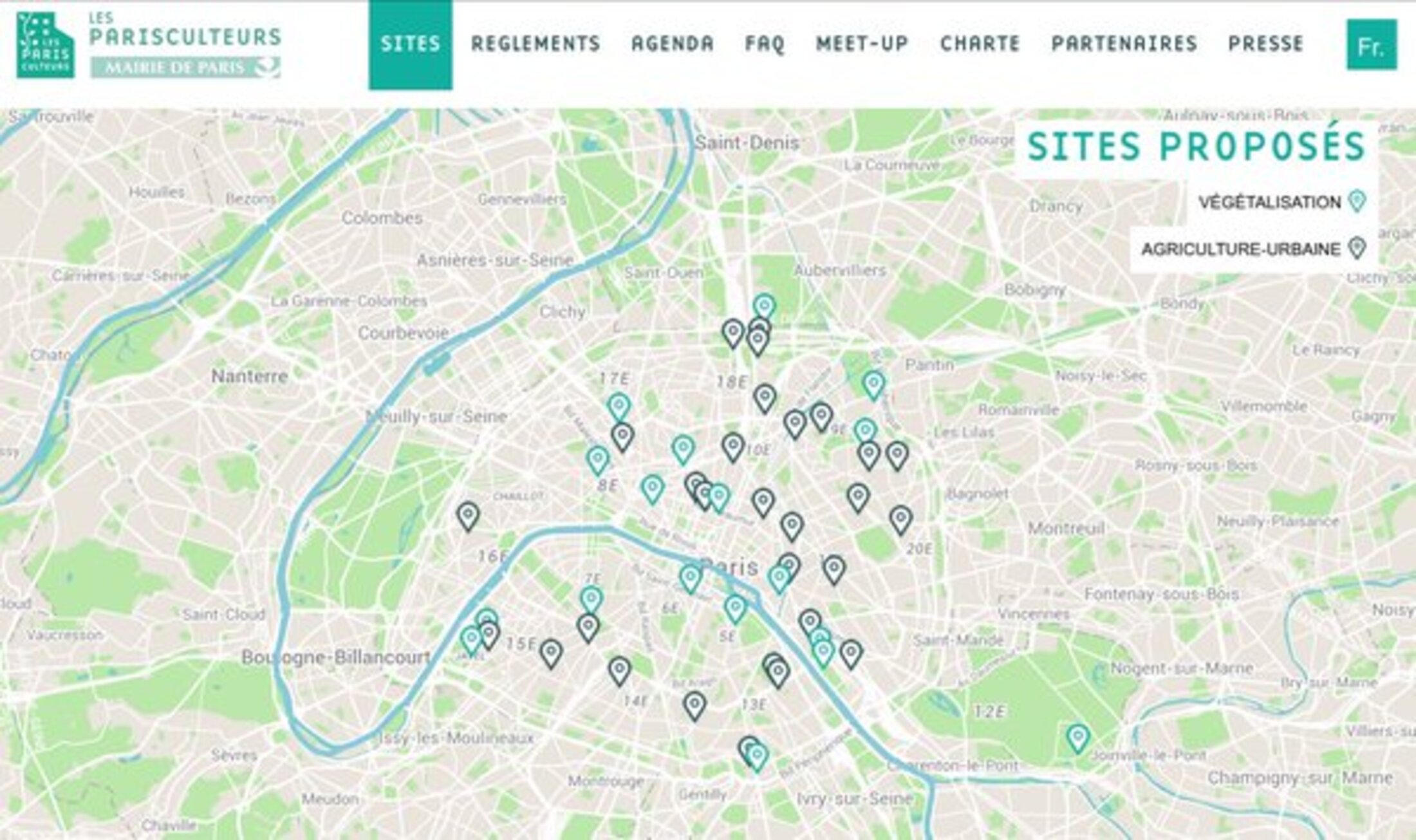Select the teal pin beside the 17E label
Image resolution: width=1416 pixels, height=840 pixels.
pyautogui.click(x=619, y=407)
